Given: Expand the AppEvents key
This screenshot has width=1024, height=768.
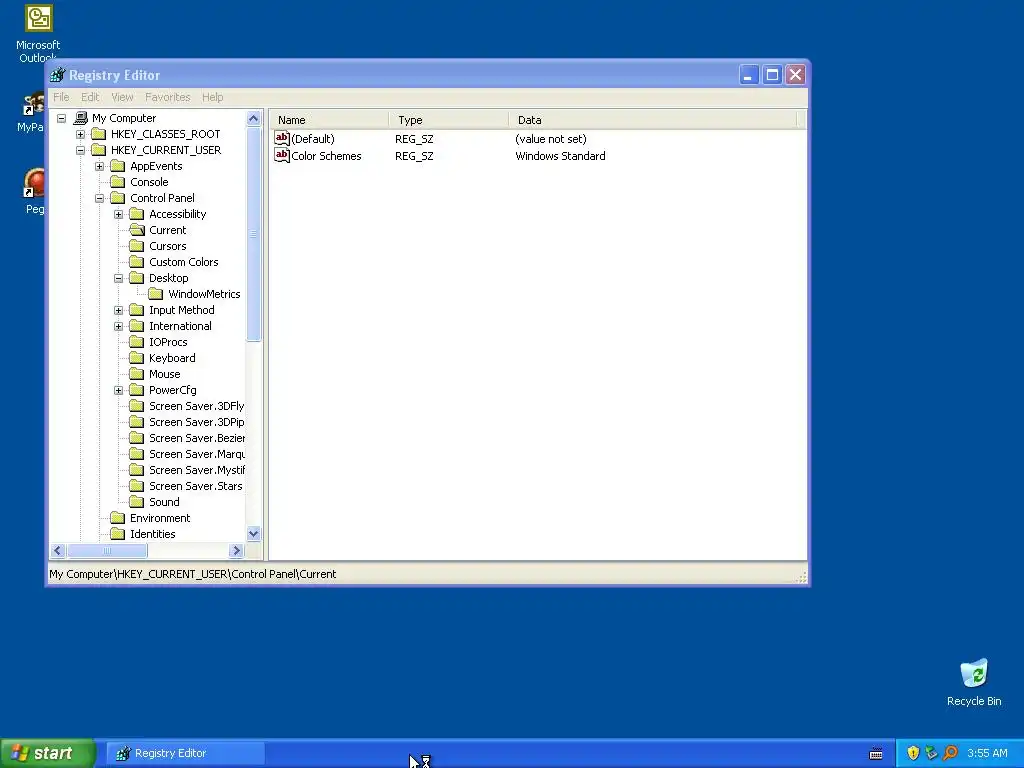Looking at the screenshot, I should pyautogui.click(x=99, y=166).
